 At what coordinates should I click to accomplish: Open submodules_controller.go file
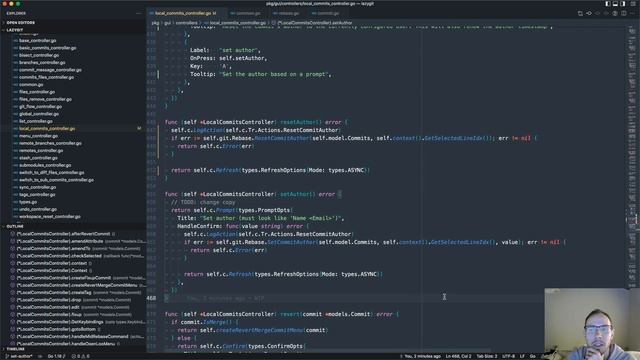tap(45, 166)
